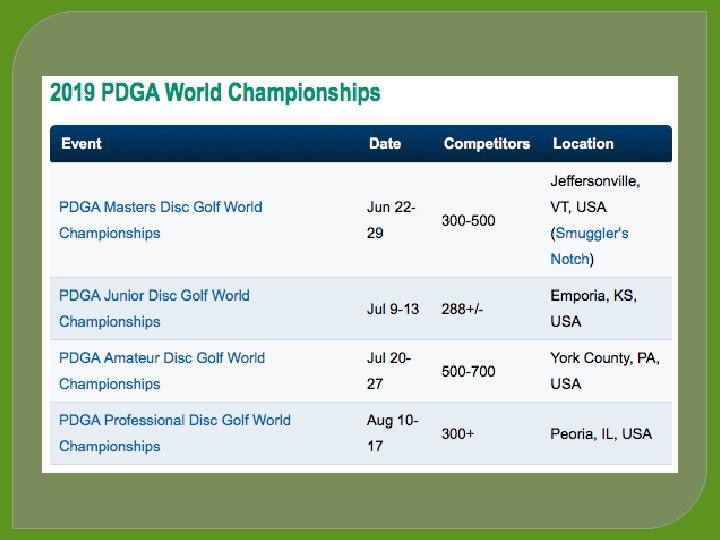Click the Peoria, IL, USA location
The width and height of the screenshot is (720, 540).
coord(600,433)
